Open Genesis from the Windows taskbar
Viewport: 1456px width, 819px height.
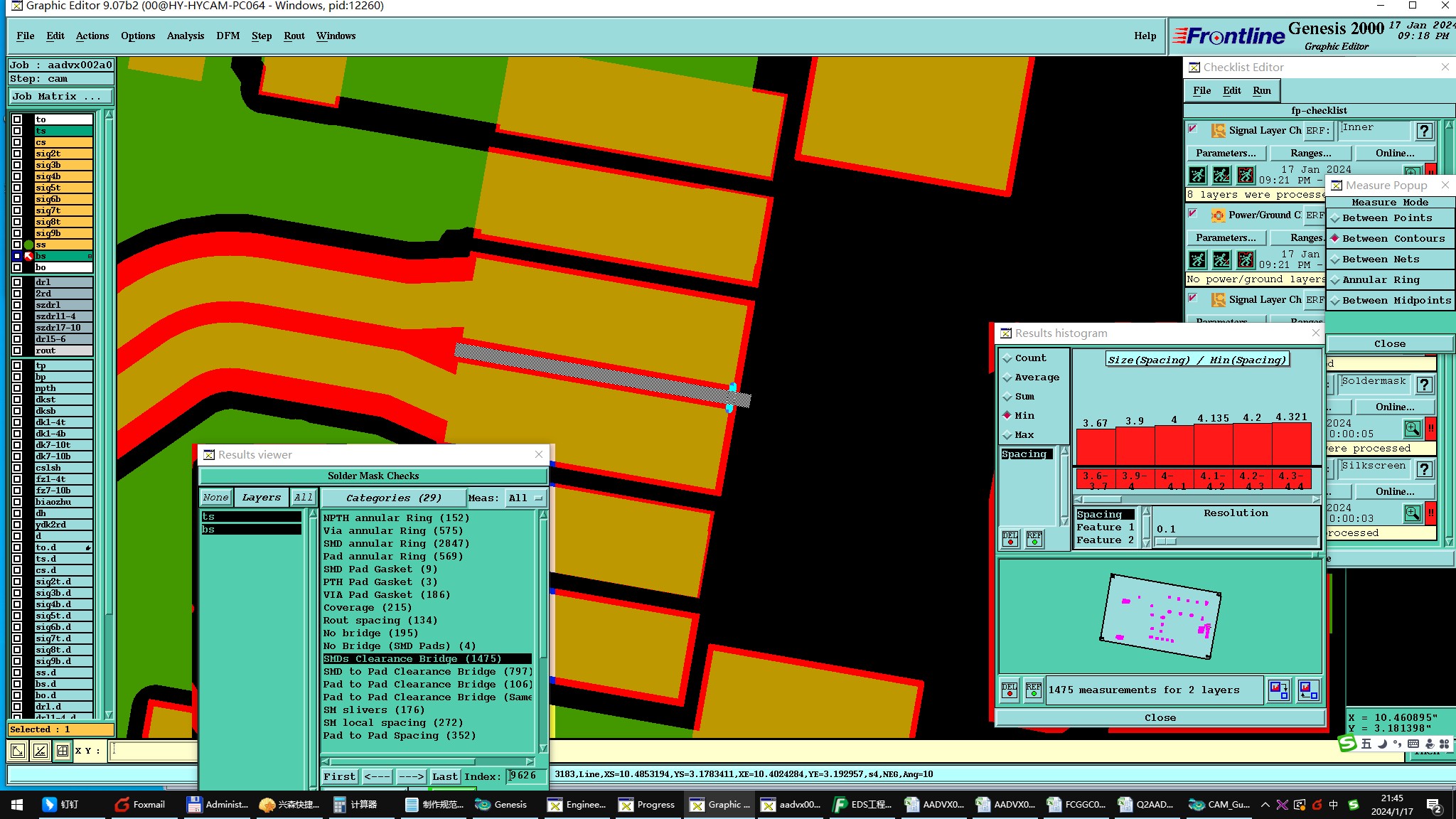click(x=502, y=804)
